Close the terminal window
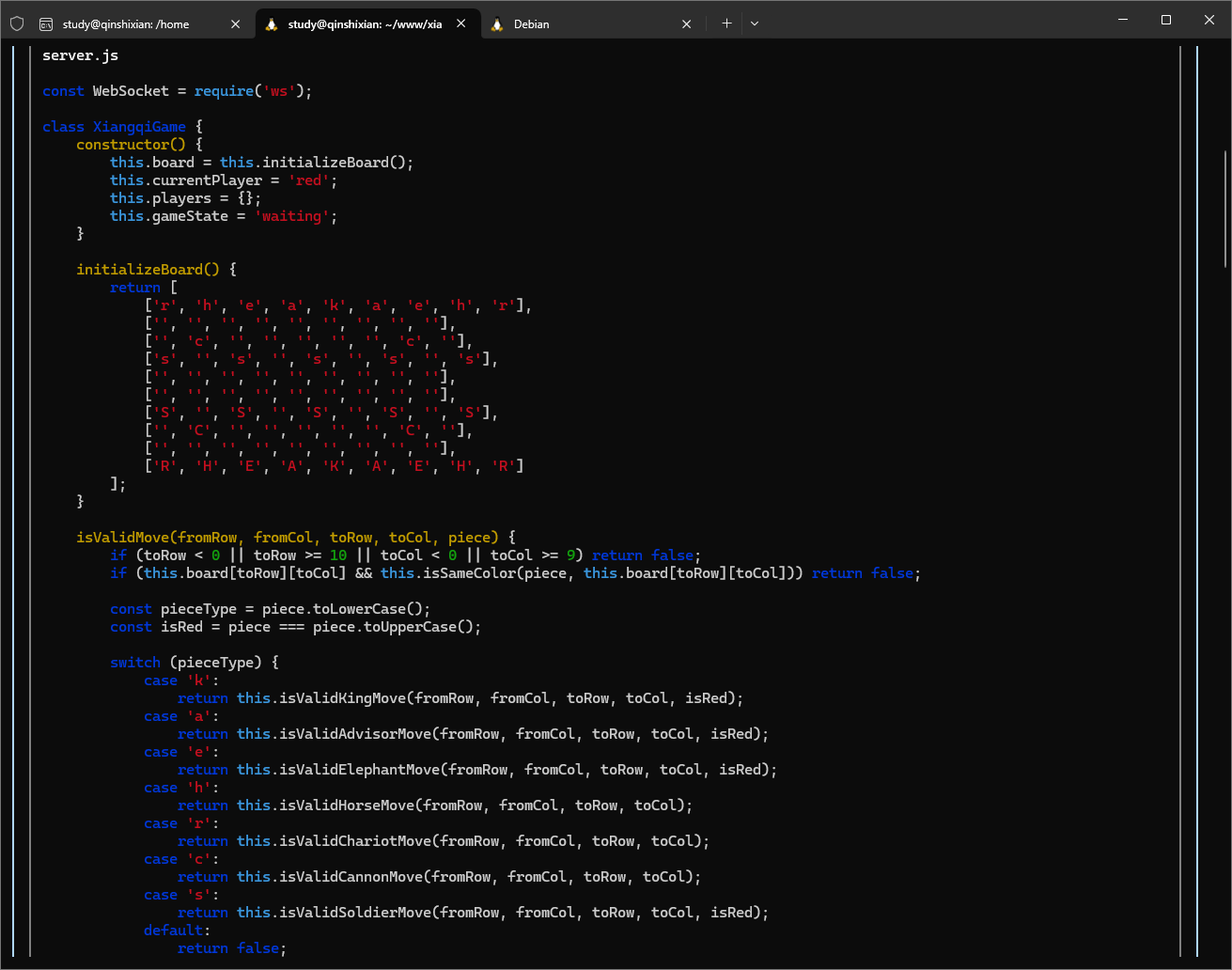The height and width of the screenshot is (970, 1232). pos(1209,20)
